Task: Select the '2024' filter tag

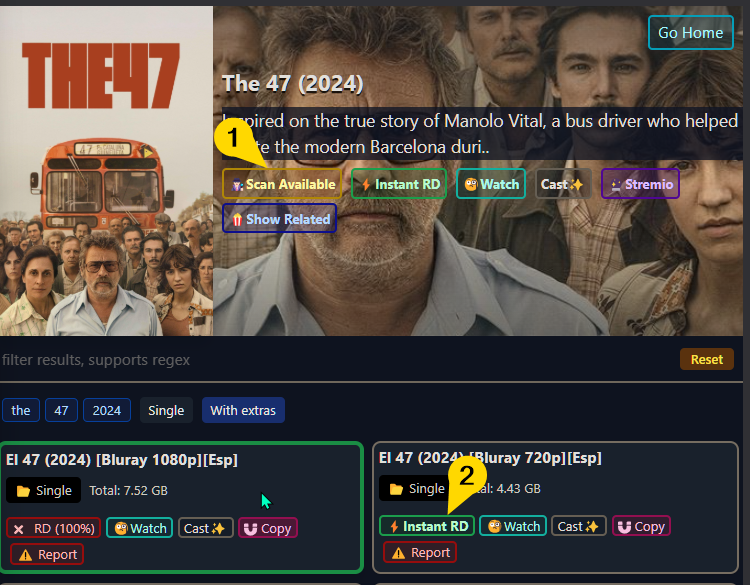Action: [x=107, y=410]
